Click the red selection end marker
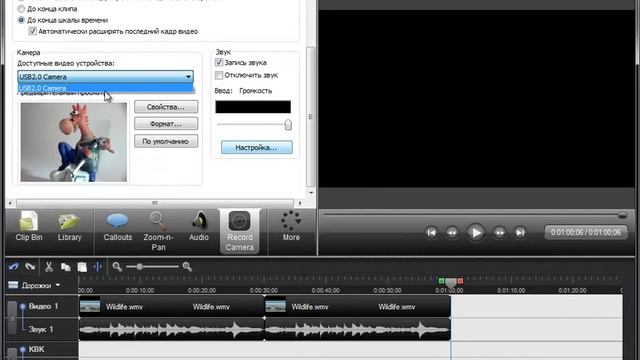The image size is (640, 360). 460,281
